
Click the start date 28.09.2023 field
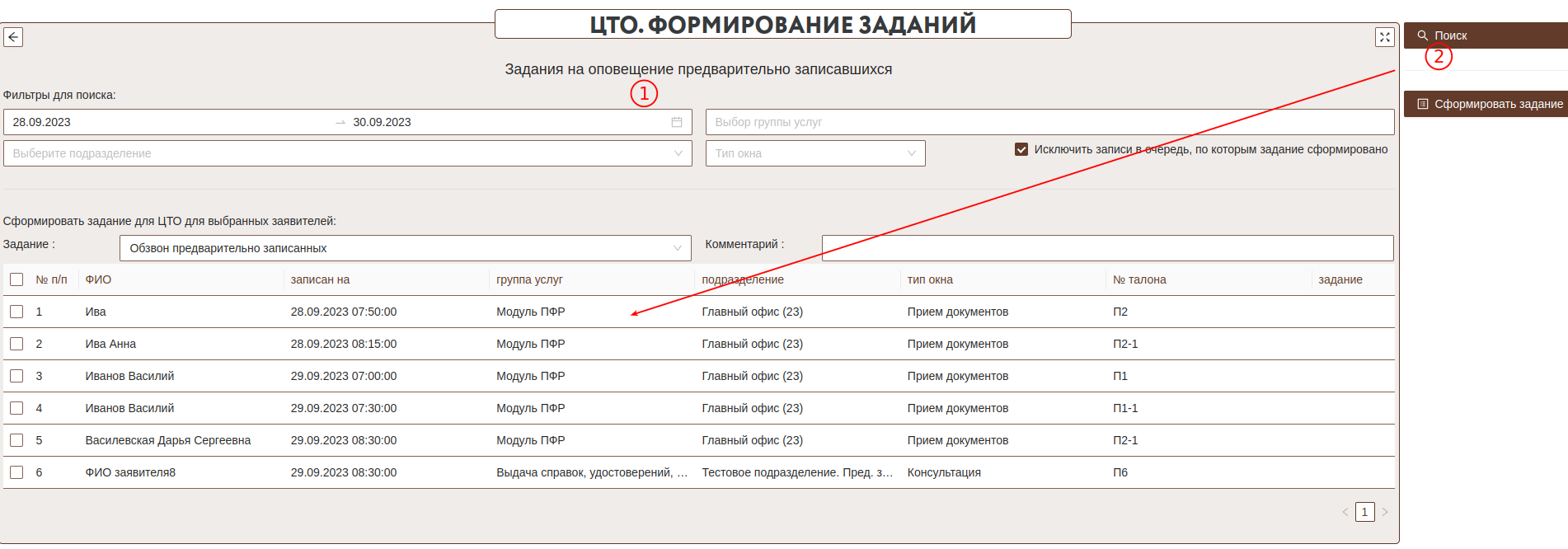click(165, 122)
